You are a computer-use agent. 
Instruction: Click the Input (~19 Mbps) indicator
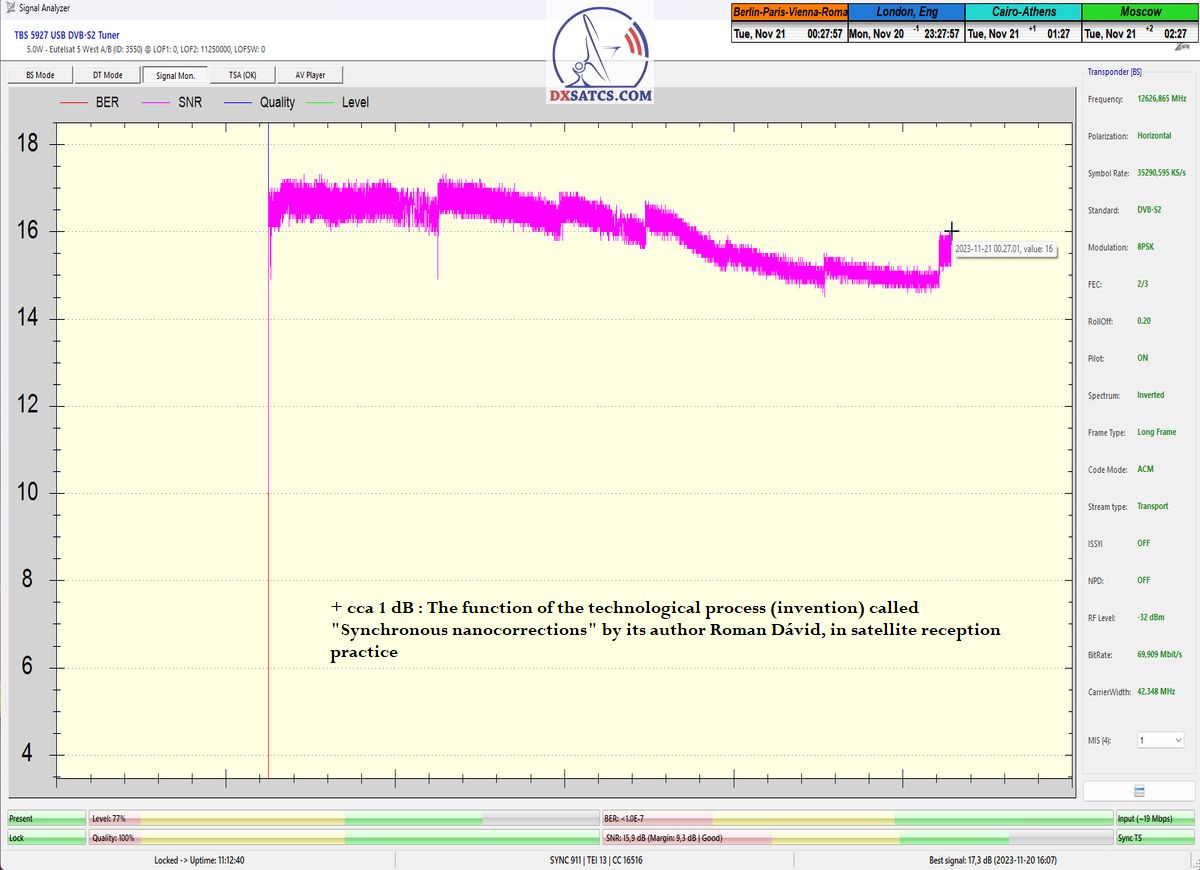pyautogui.click(x=1157, y=818)
